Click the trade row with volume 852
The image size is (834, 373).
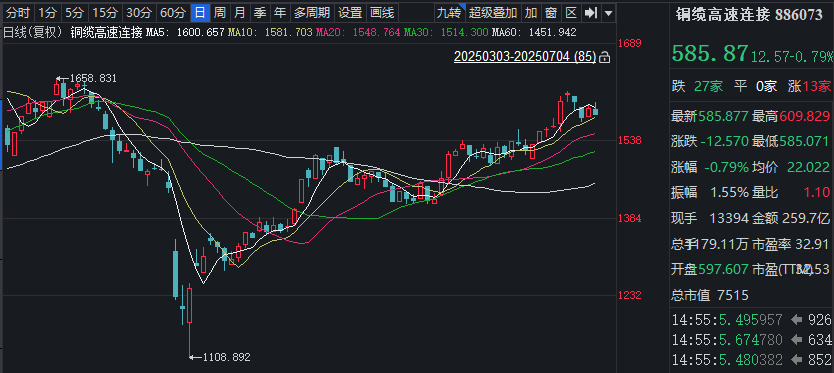(x=751, y=360)
